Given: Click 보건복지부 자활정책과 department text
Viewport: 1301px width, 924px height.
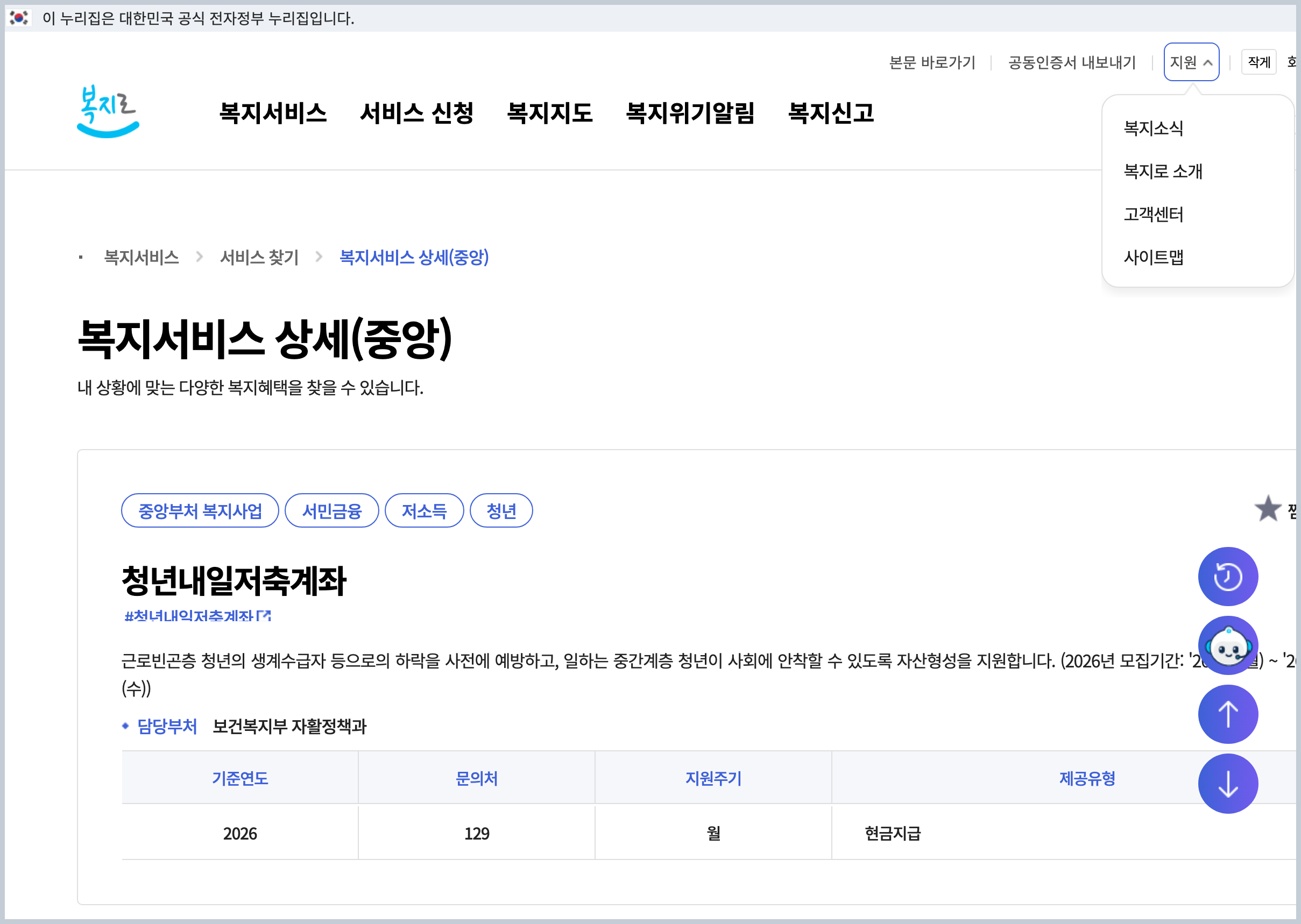Looking at the screenshot, I should point(289,726).
